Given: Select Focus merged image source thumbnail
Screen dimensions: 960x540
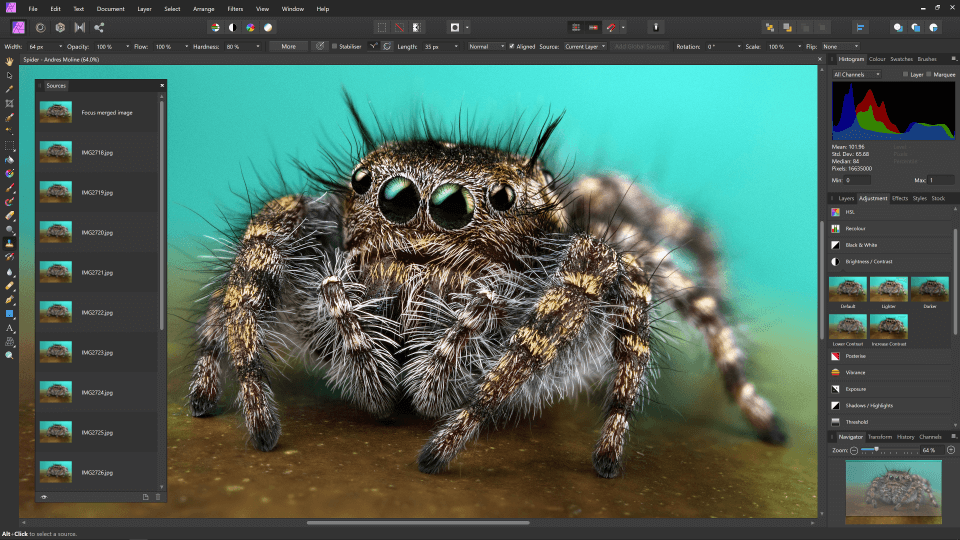Looking at the screenshot, I should point(56,112).
